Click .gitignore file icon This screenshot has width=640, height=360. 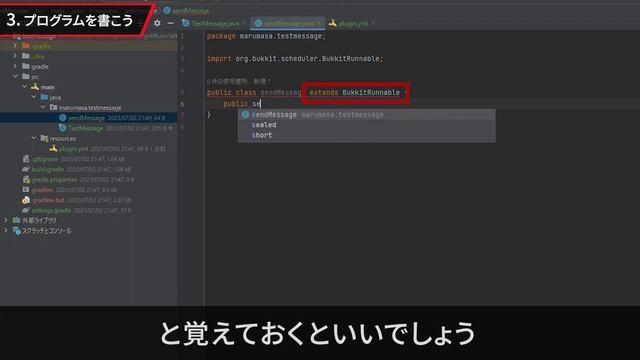pos(26,159)
